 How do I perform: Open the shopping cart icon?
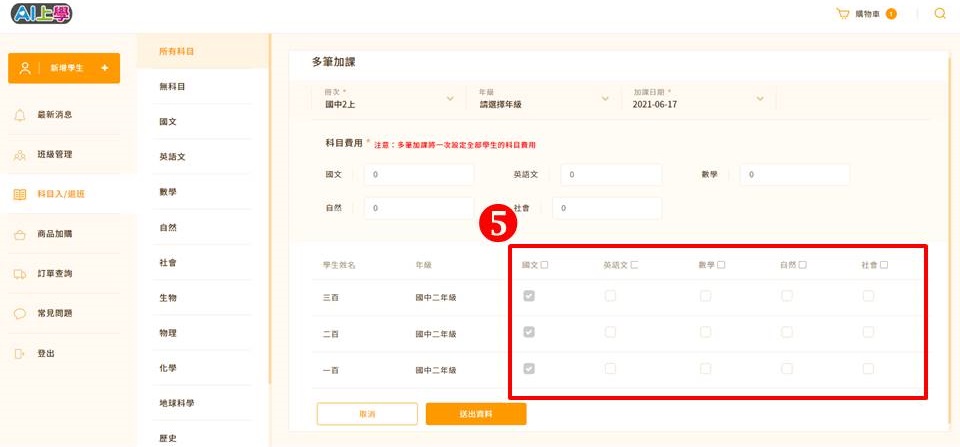click(843, 13)
